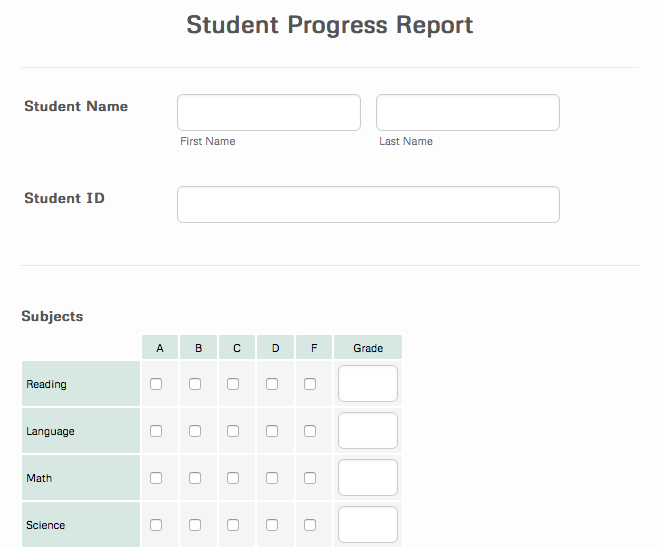
Task: Focus the Student ID text box
Action: pyautogui.click(x=368, y=204)
